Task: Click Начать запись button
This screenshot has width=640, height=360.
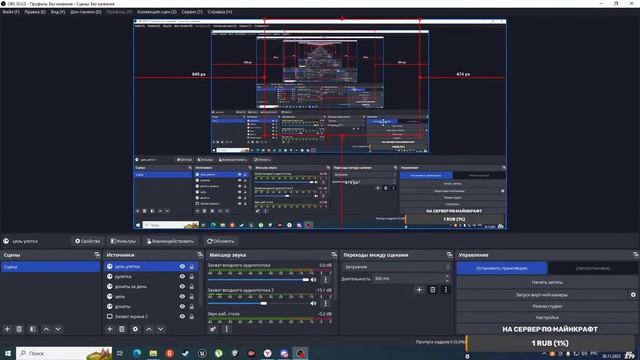Action: tap(547, 282)
